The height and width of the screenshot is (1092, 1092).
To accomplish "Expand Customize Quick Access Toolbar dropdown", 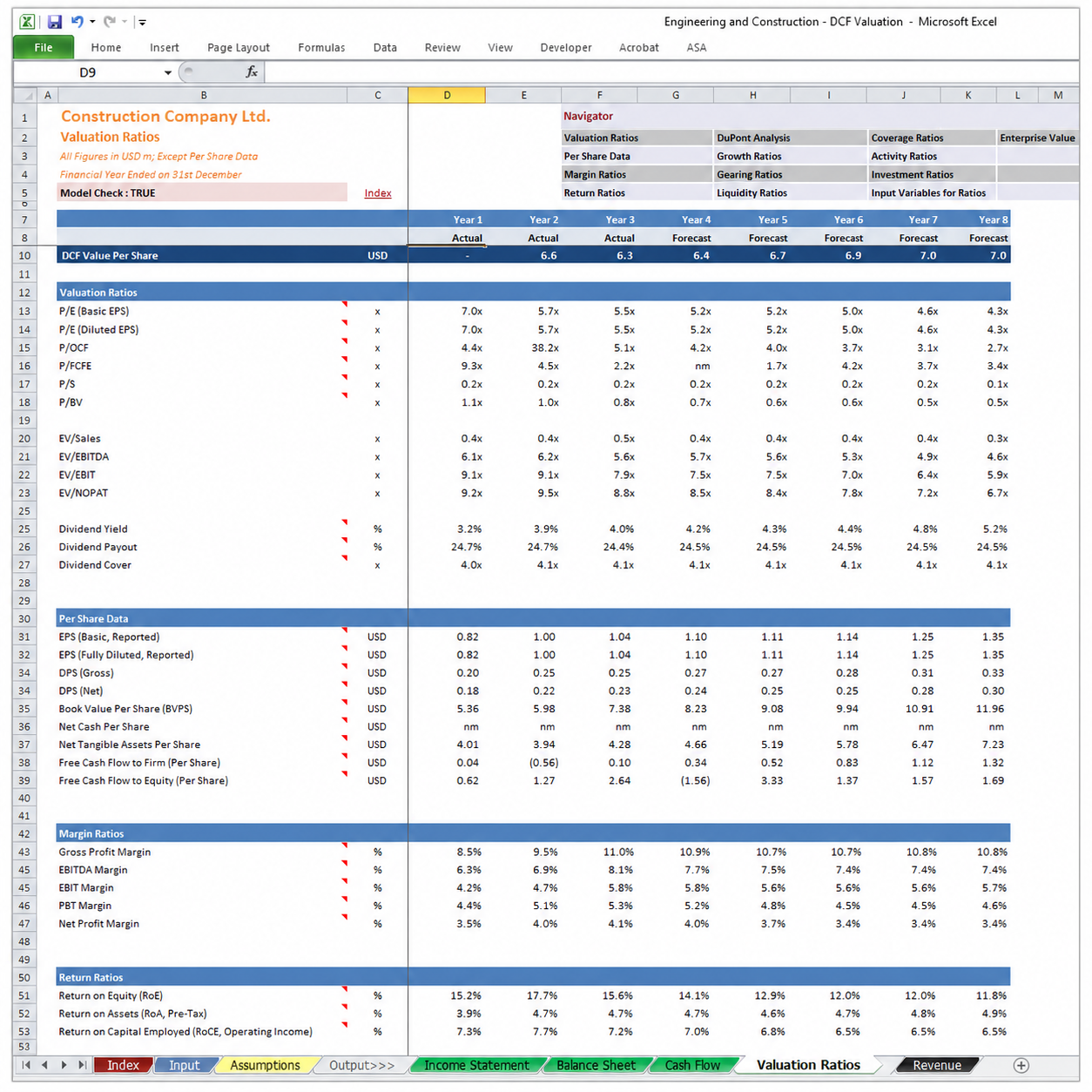I will [142, 22].
